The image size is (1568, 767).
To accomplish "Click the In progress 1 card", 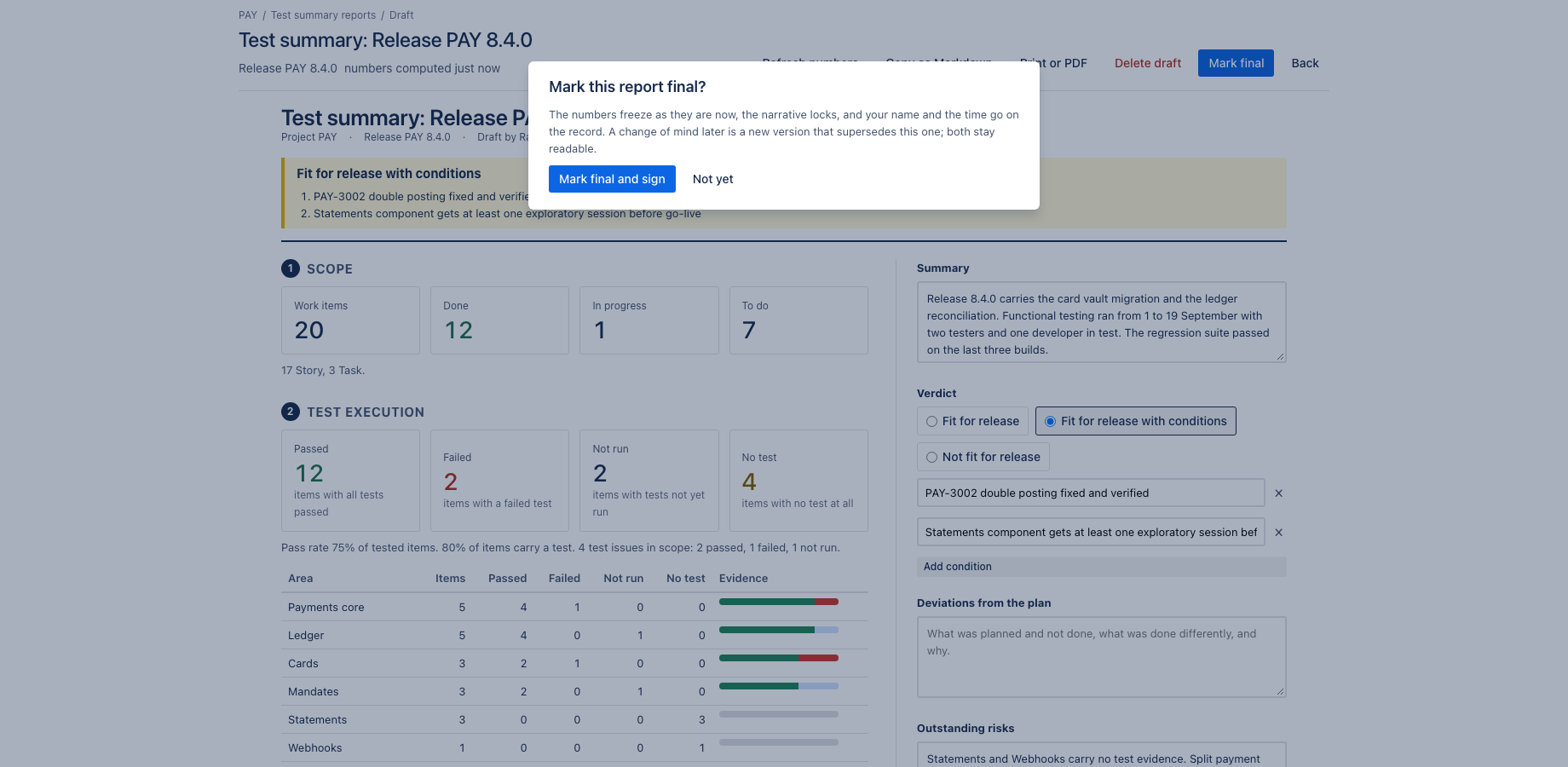I will pos(649,320).
